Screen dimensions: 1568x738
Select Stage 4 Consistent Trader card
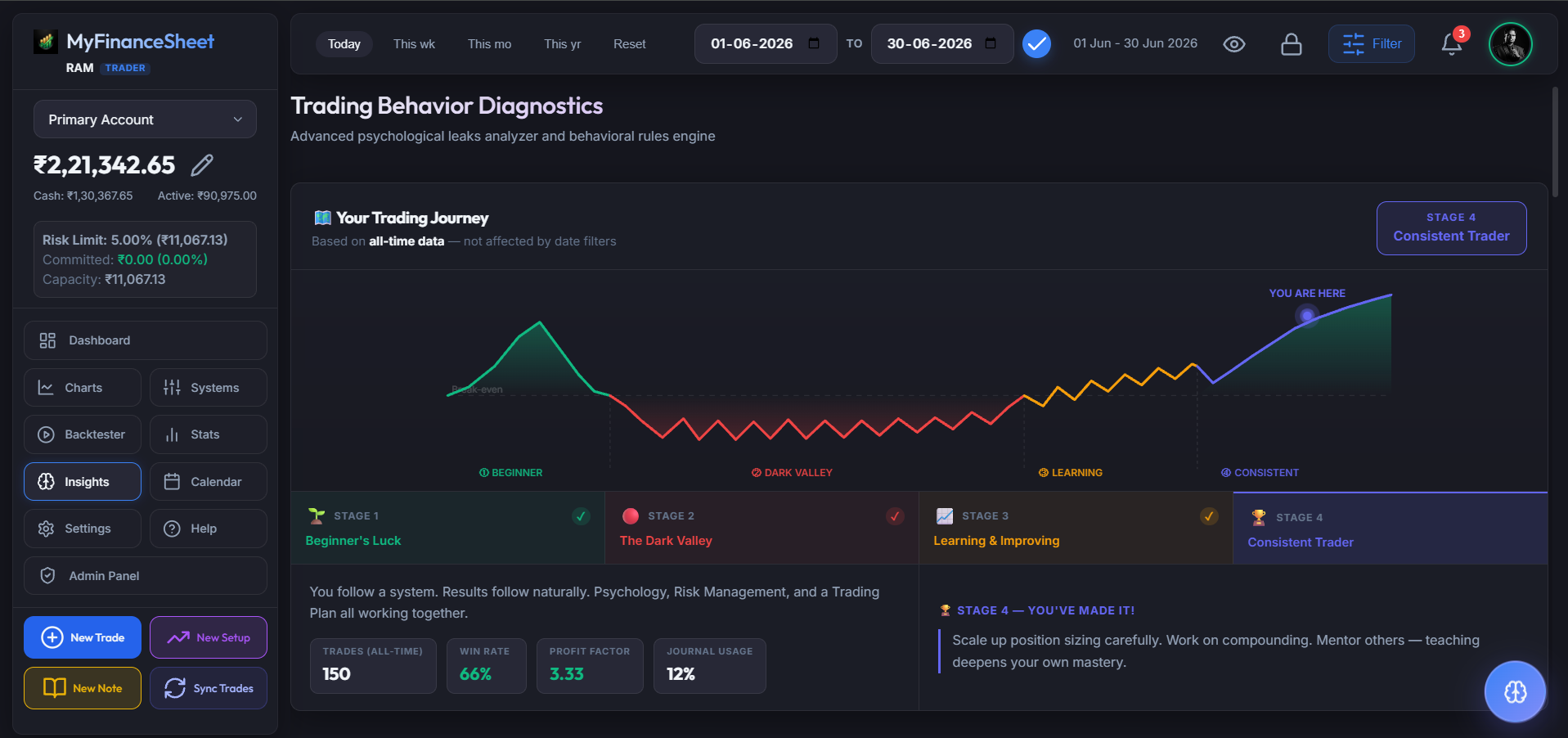(1390, 529)
